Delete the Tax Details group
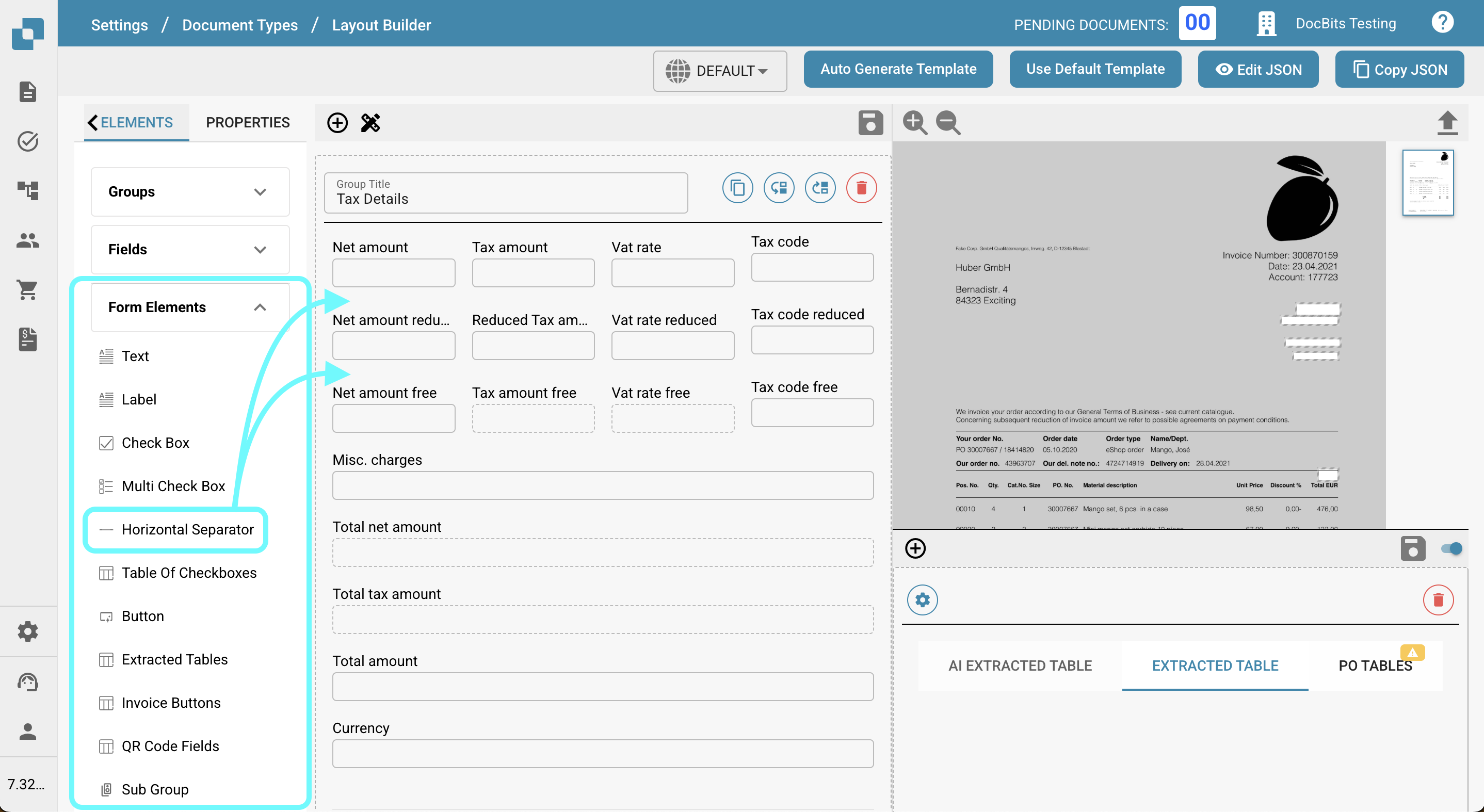The width and height of the screenshot is (1484, 812). [861, 188]
